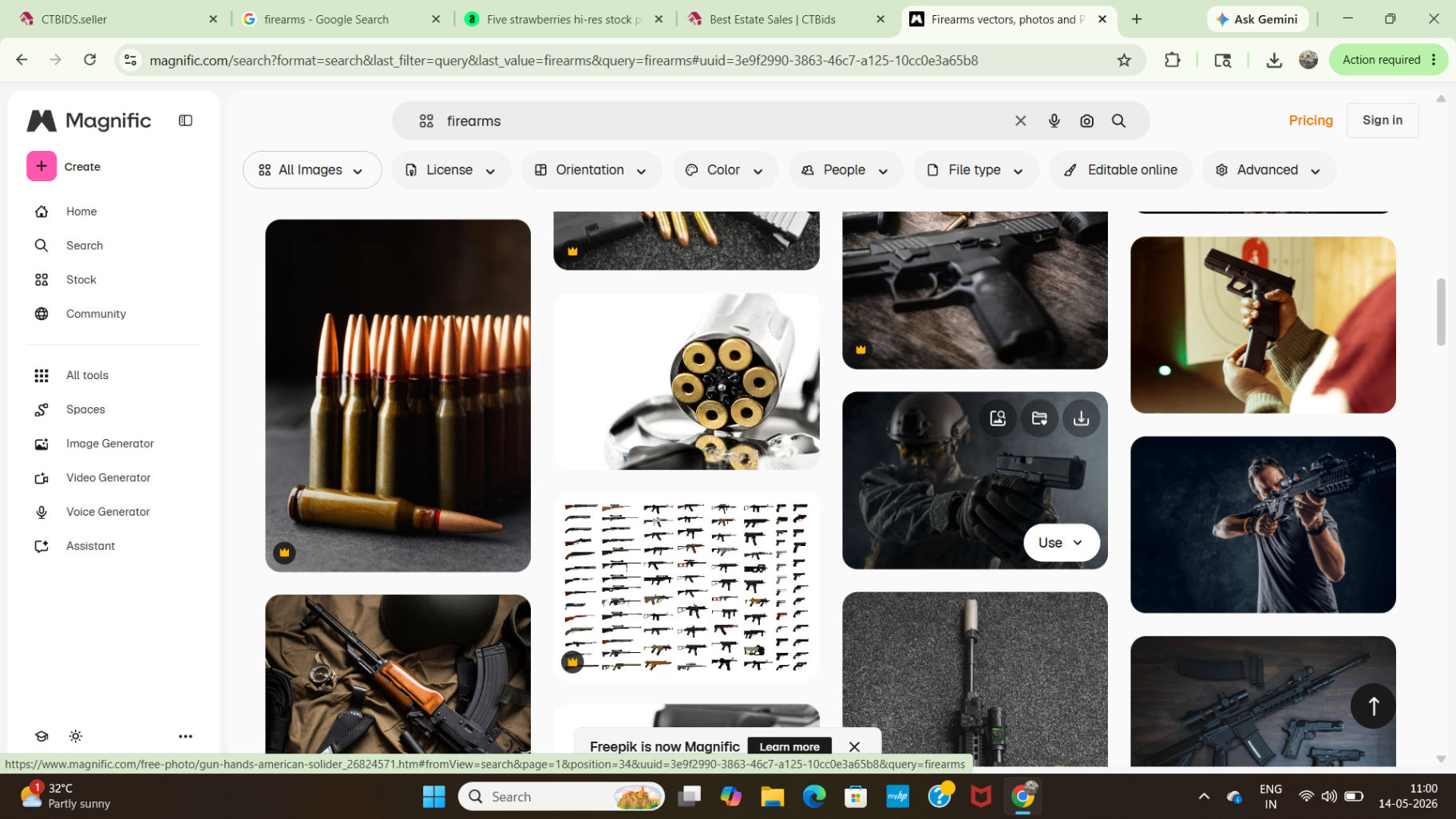1456x819 pixels.
Task: Open the revolver cylinder photo thumbnail
Action: point(686,382)
